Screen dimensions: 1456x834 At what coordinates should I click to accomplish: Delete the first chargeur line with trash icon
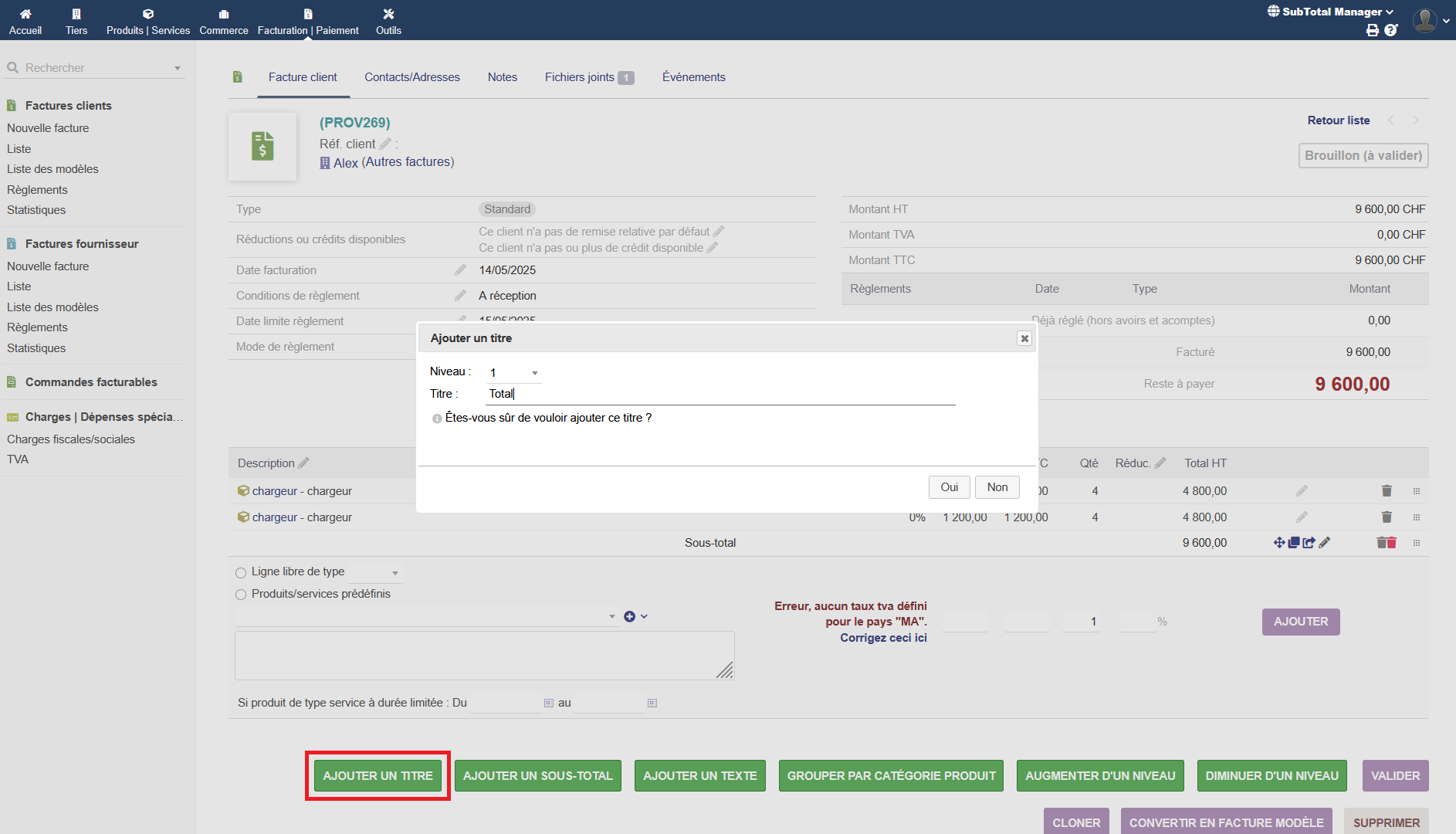click(1387, 491)
